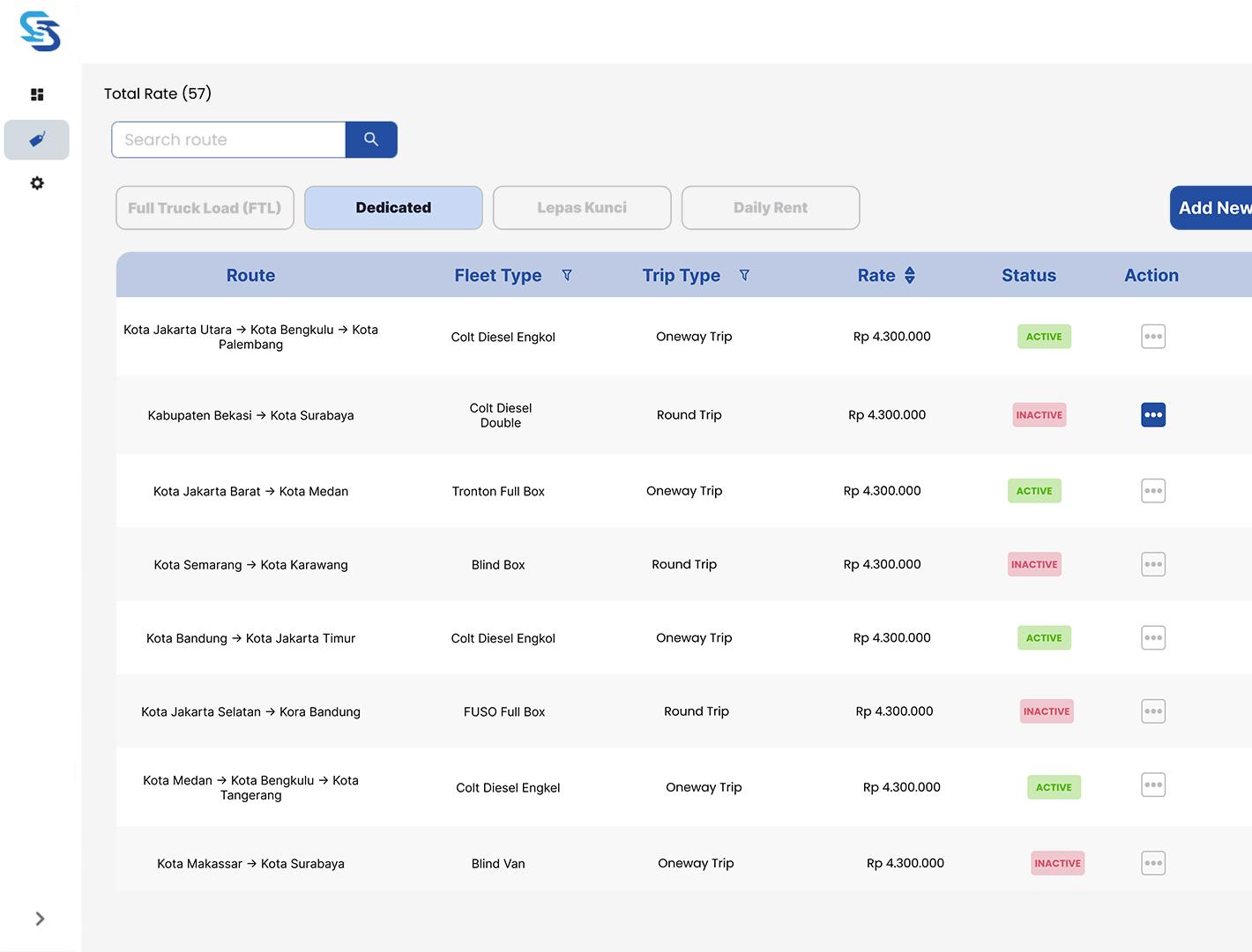Open action menu for Kabupaten Bekasi route

pos(1153,415)
